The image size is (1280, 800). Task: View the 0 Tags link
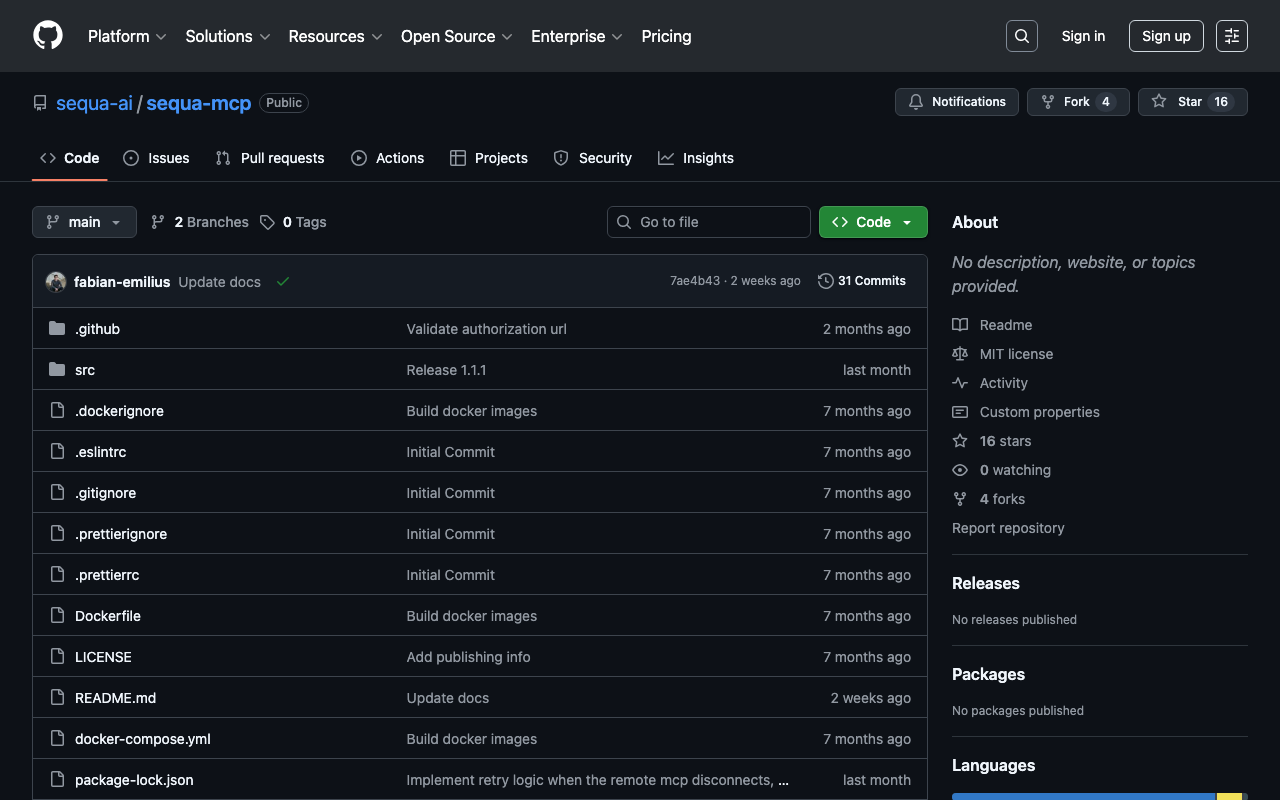293,222
